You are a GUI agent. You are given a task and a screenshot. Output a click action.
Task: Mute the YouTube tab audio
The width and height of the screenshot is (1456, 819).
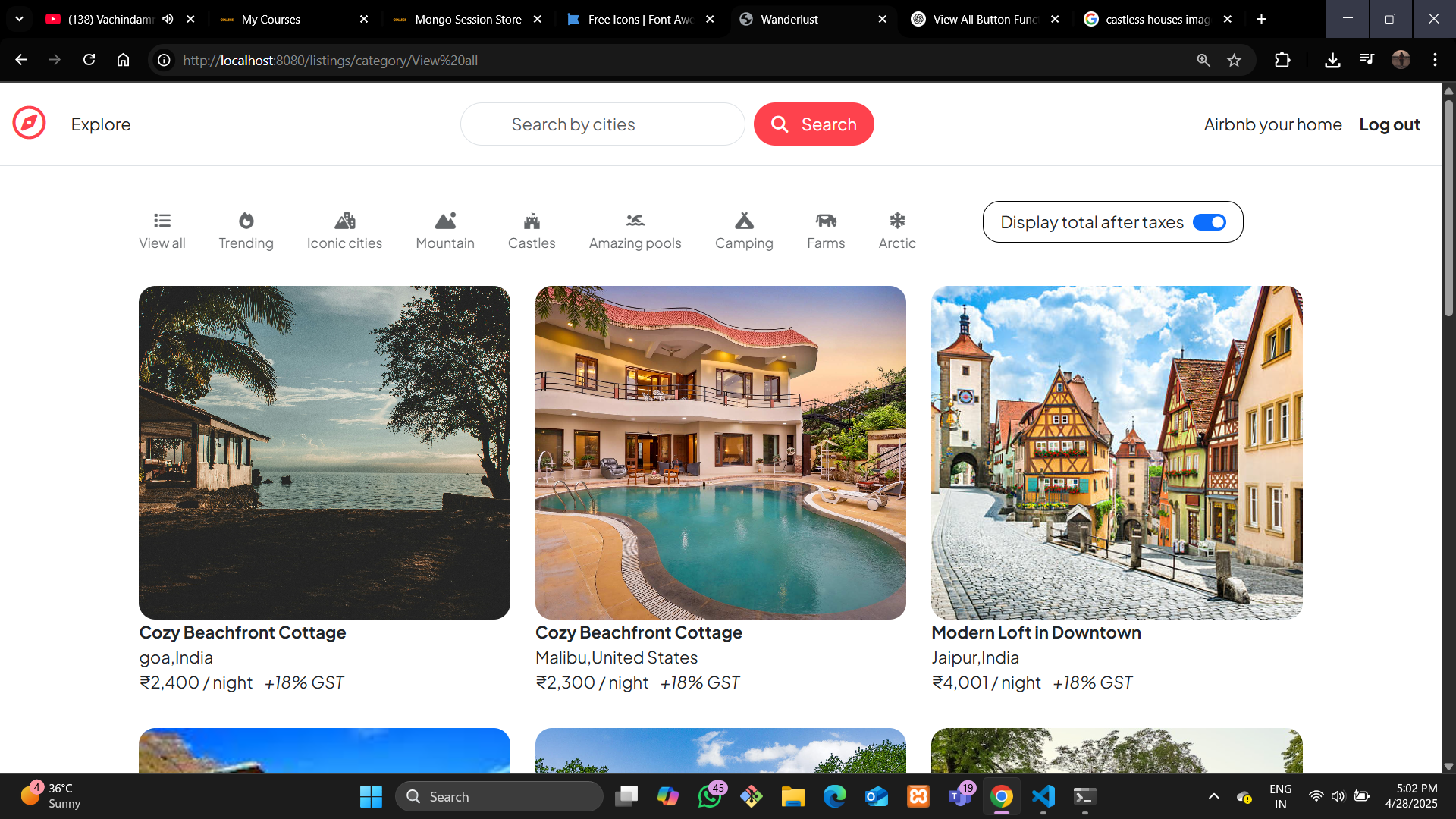pos(168,19)
